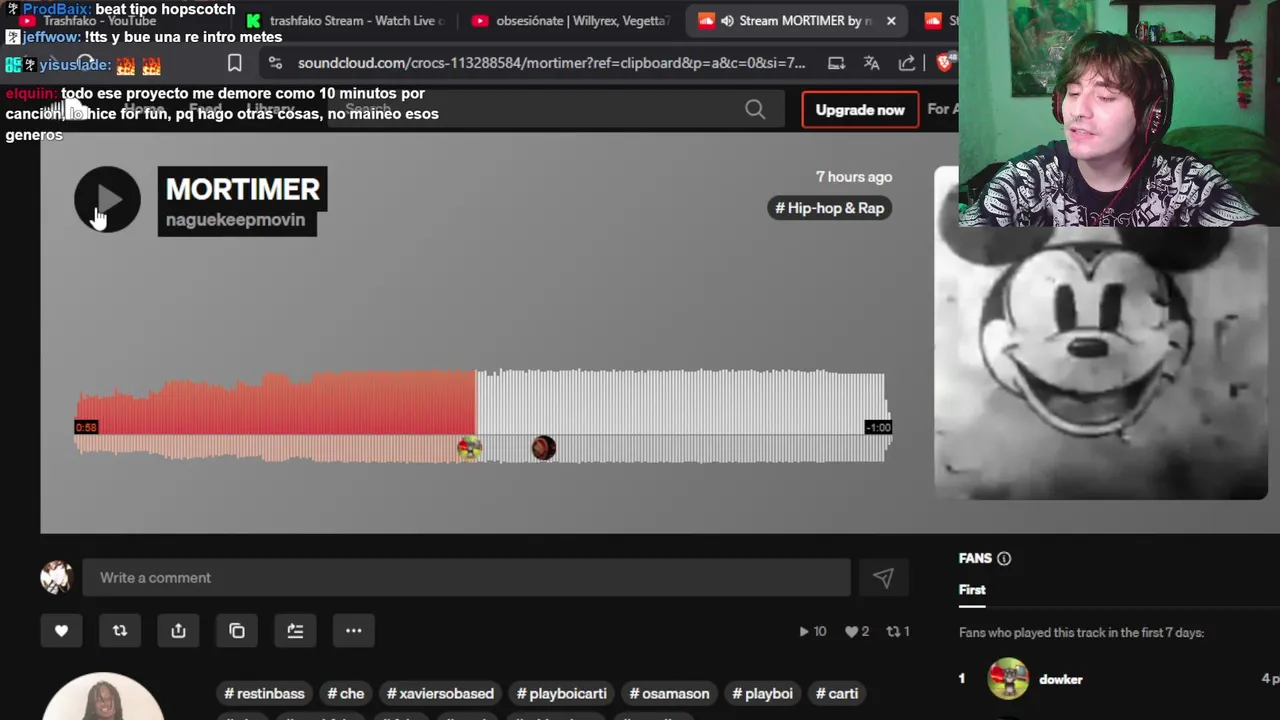Bookmark this page with bookmark icon

(234, 63)
